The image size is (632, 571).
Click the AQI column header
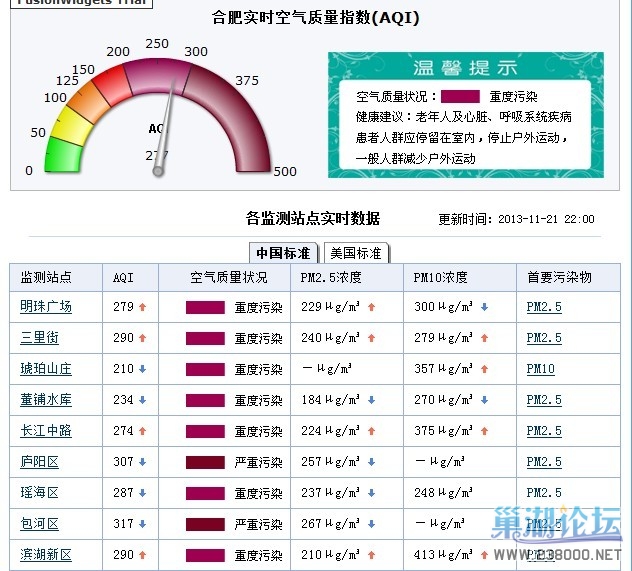(x=123, y=278)
